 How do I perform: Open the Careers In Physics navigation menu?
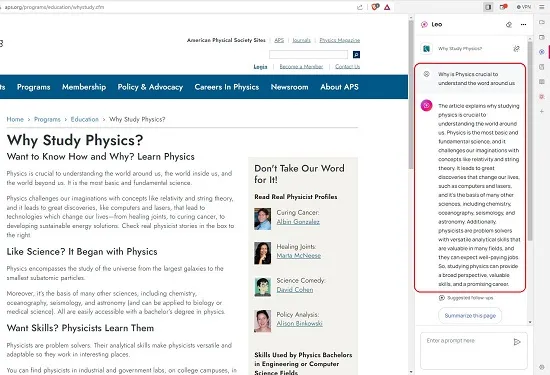(x=227, y=87)
